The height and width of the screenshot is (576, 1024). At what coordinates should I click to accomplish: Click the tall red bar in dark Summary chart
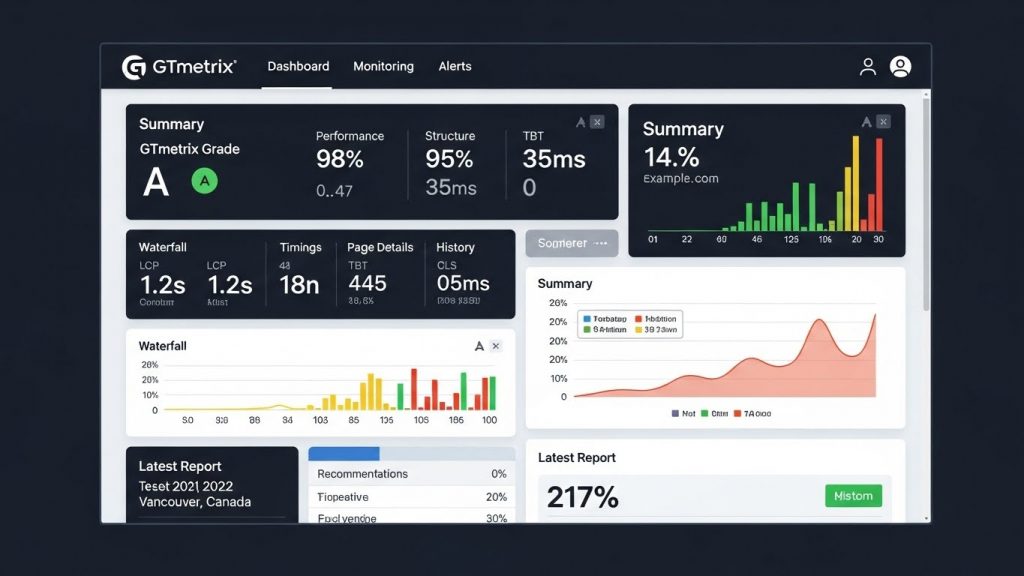coord(879,184)
